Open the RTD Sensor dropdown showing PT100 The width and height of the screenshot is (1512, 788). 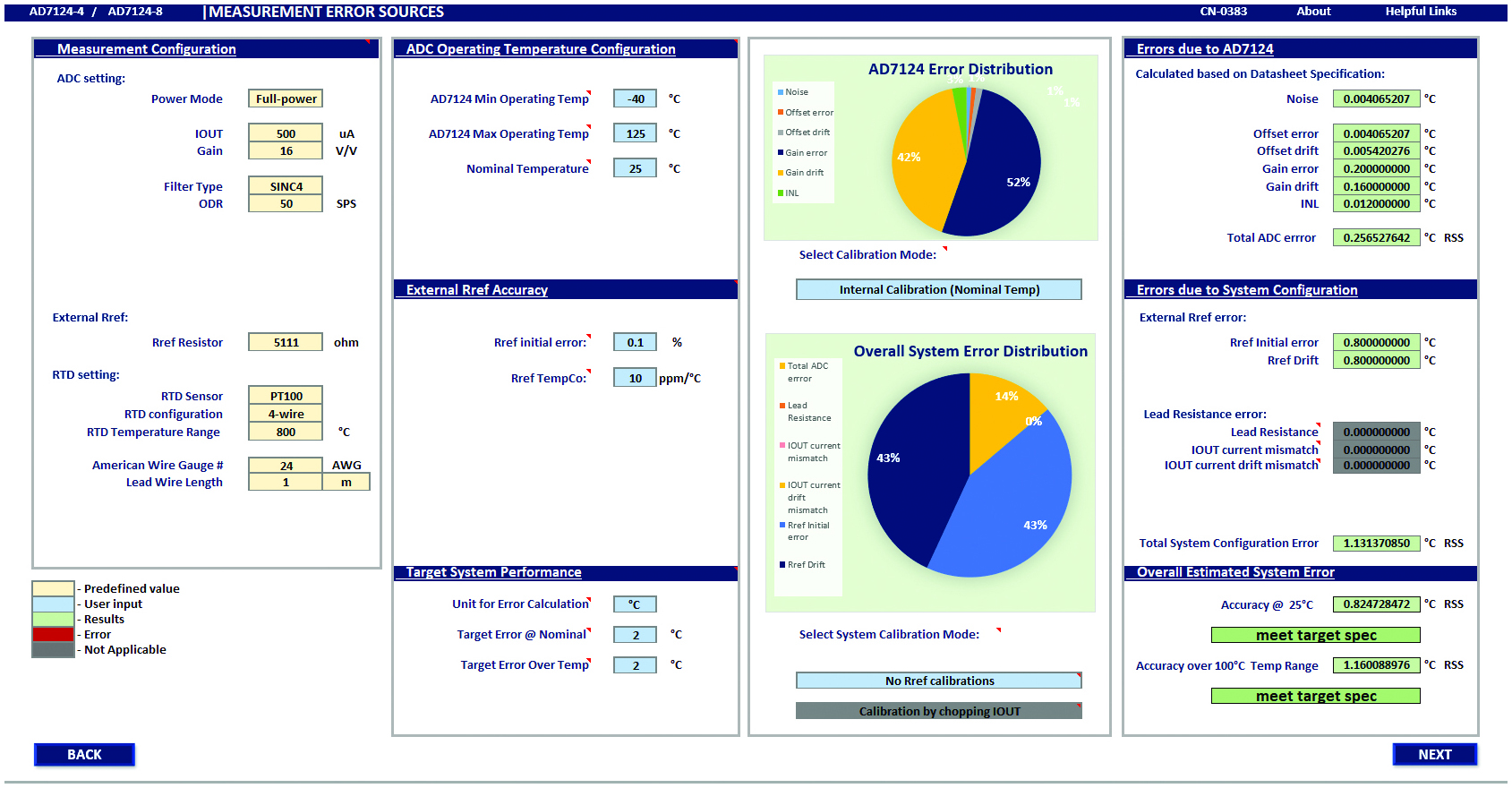pyautogui.click(x=286, y=396)
